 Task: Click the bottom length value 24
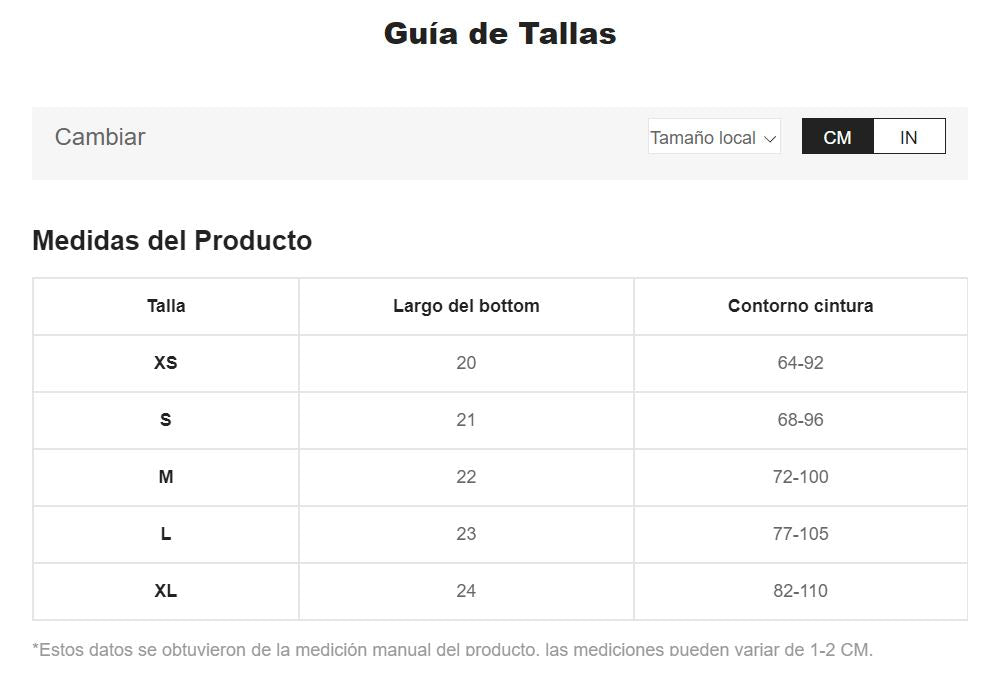pyautogui.click(x=466, y=591)
